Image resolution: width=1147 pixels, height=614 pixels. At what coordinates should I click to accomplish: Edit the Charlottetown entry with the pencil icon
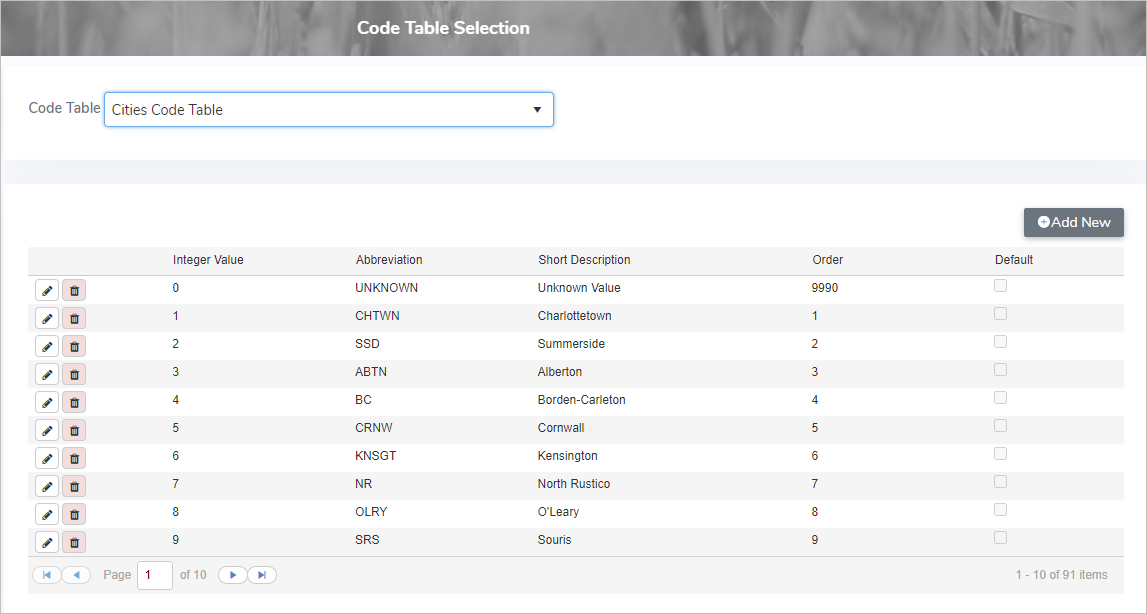pyautogui.click(x=47, y=318)
